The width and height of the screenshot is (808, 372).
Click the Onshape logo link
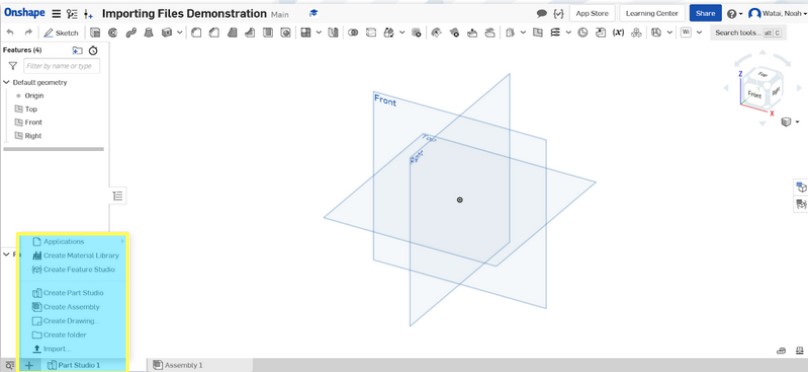click(x=26, y=13)
